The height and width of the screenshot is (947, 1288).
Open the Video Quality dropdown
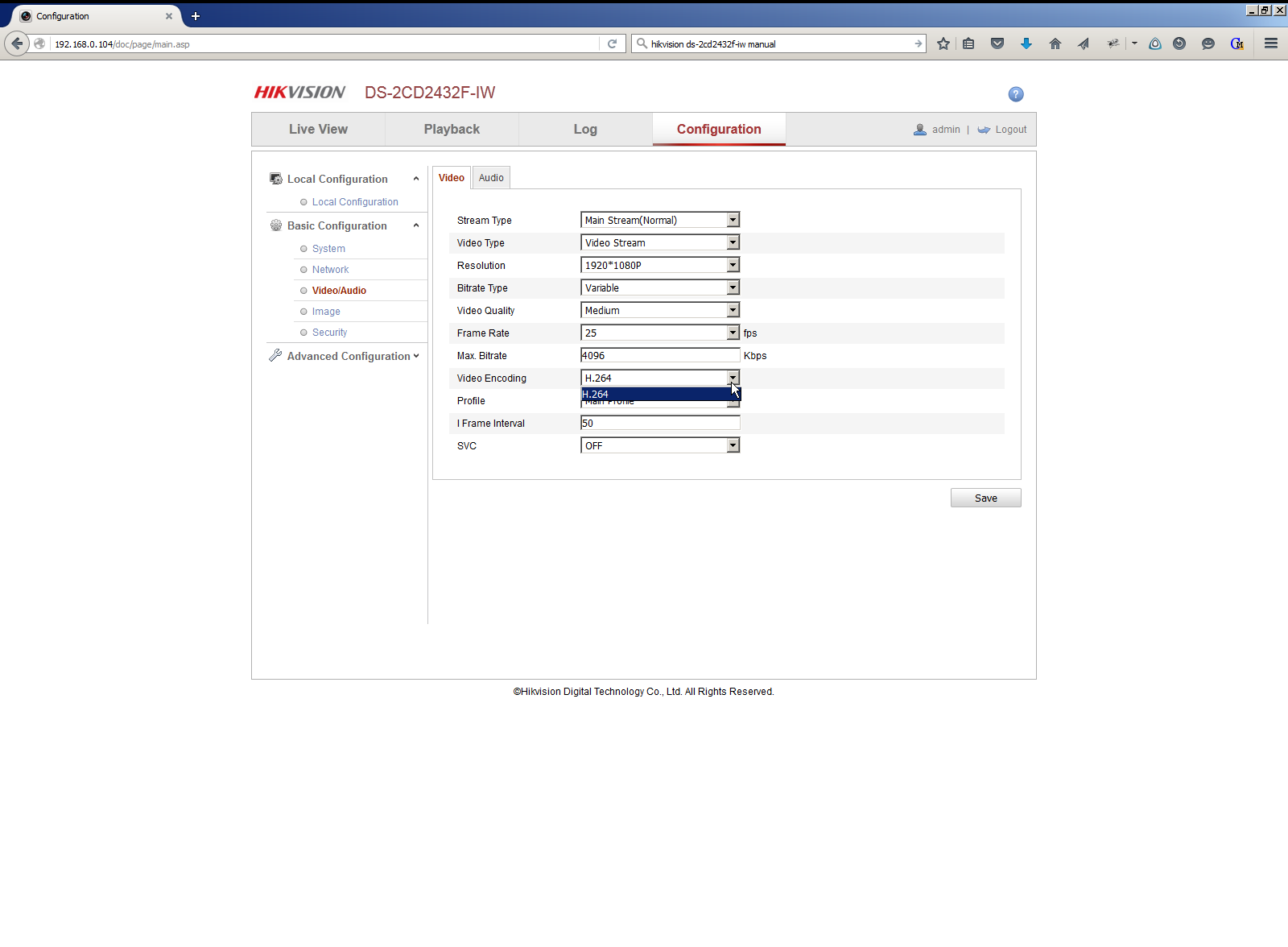pos(660,310)
